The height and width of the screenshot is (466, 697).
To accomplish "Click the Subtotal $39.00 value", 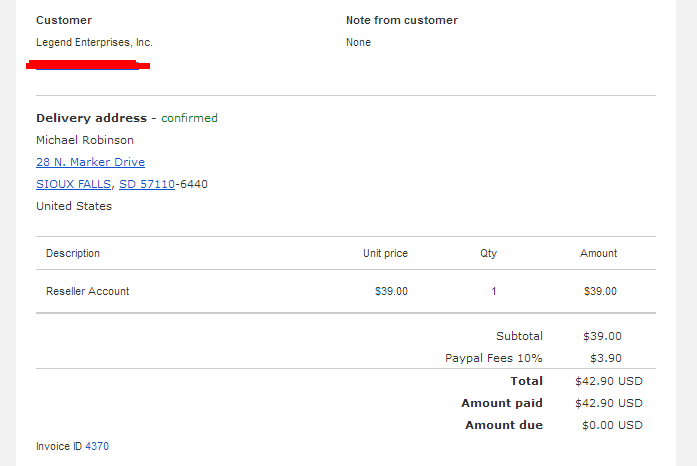I will point(602,336).
